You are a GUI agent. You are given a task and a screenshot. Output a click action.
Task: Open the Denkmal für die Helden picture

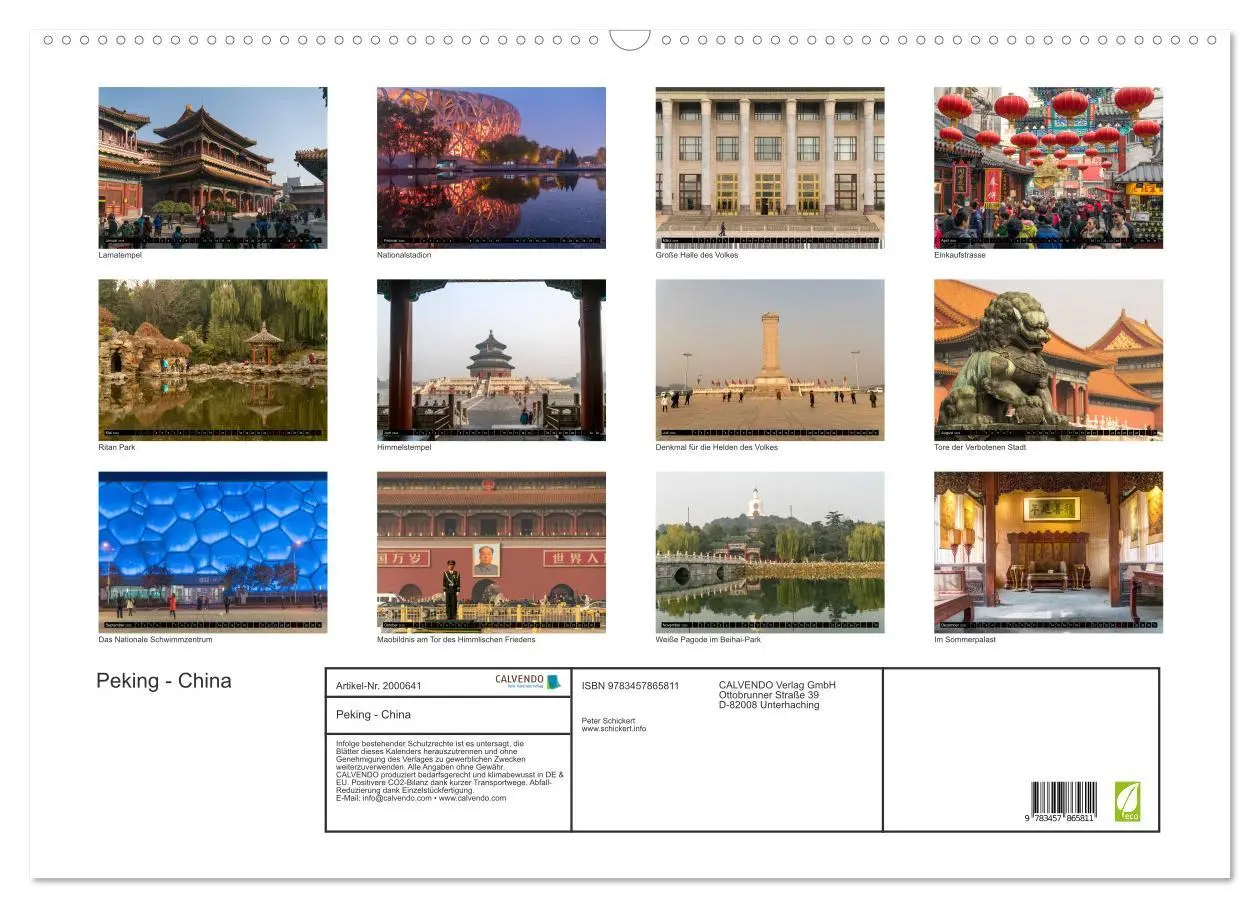[x=769, y=358]
